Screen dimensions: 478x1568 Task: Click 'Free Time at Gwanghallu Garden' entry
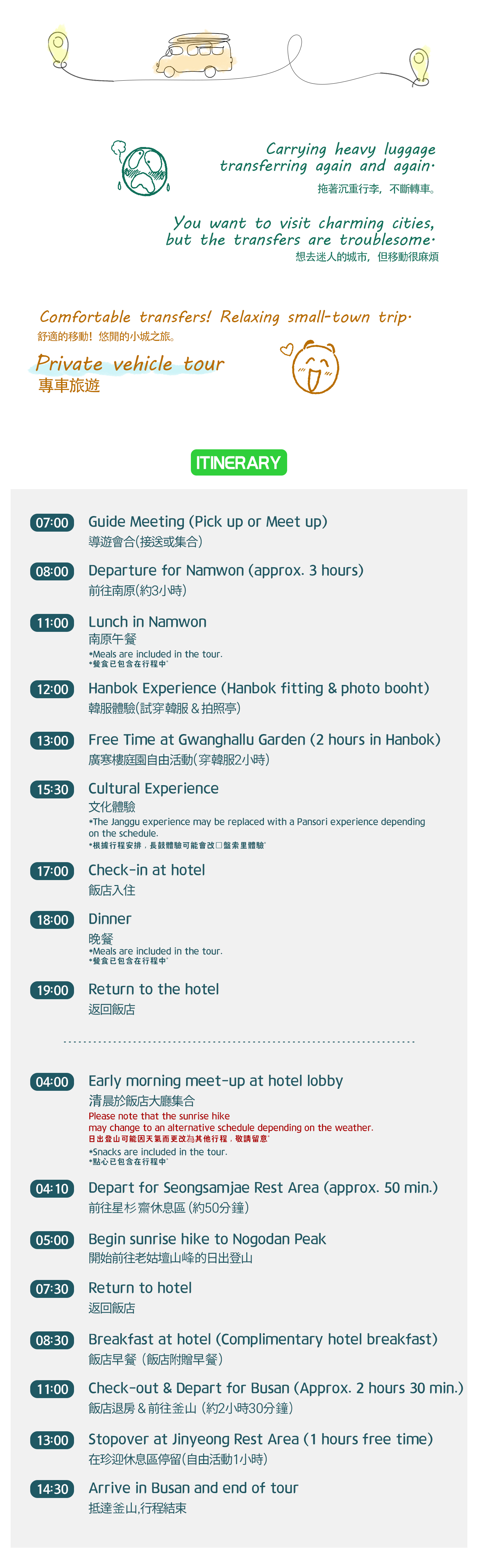[264, 740]
